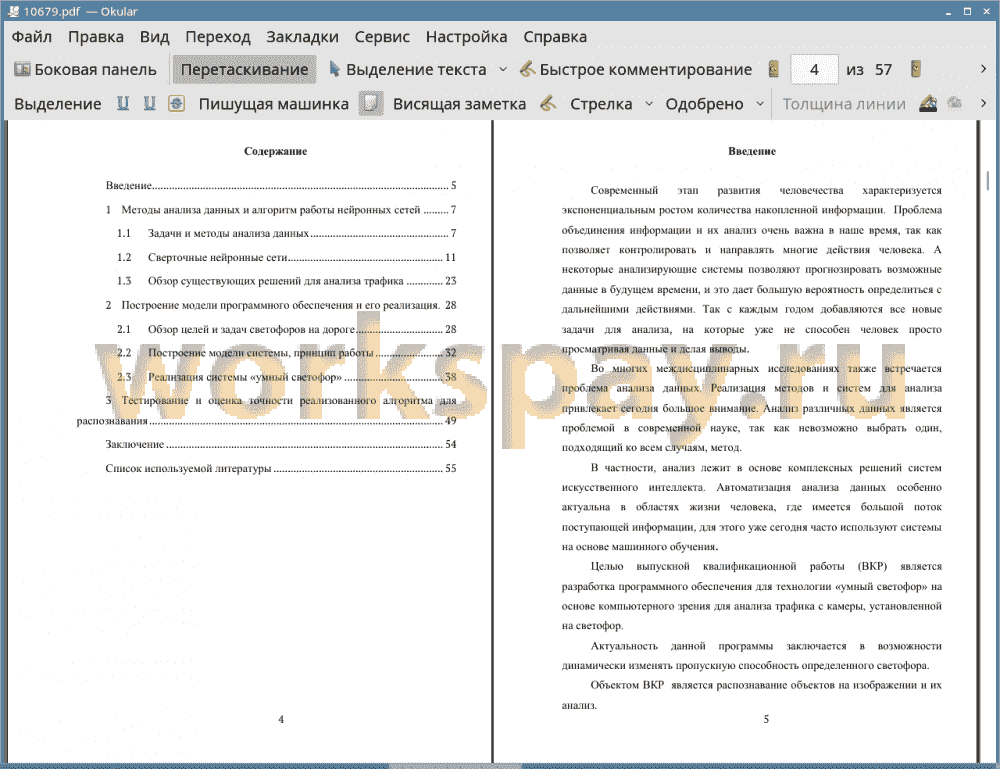Click the Okular app icon in title bar
The height and width of the screenshot is (769, 1000).
(x=13, y=11)
